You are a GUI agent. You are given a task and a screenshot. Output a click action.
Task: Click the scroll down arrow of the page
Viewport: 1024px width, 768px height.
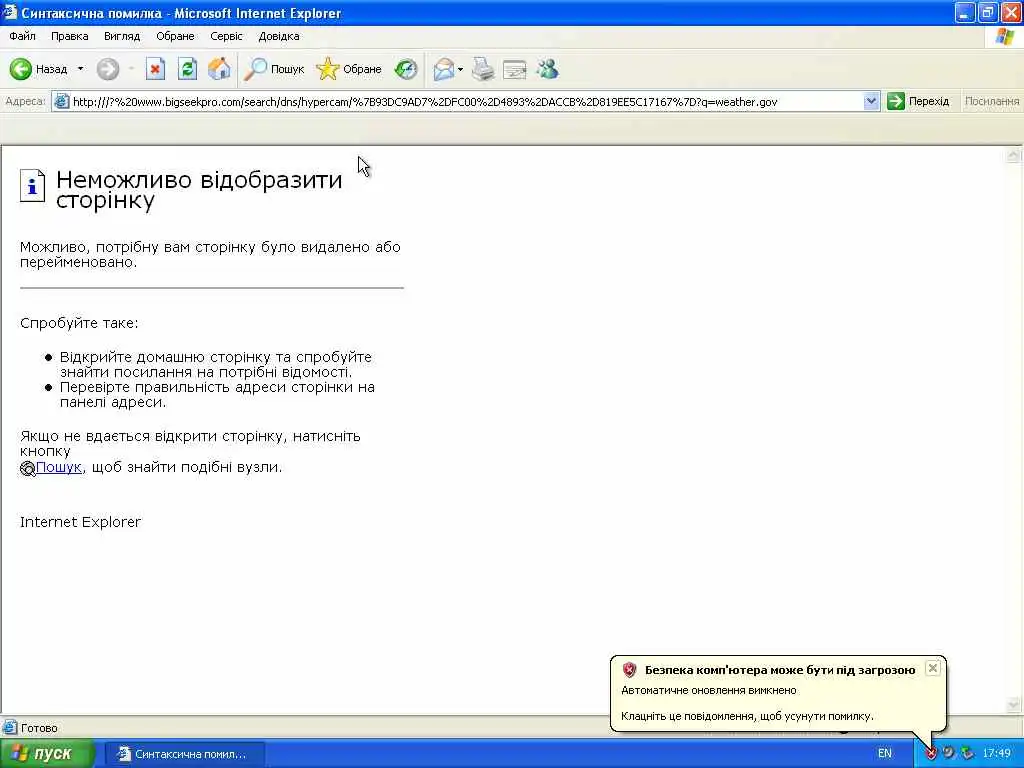pyautogui.click(x=1014, y=705)
